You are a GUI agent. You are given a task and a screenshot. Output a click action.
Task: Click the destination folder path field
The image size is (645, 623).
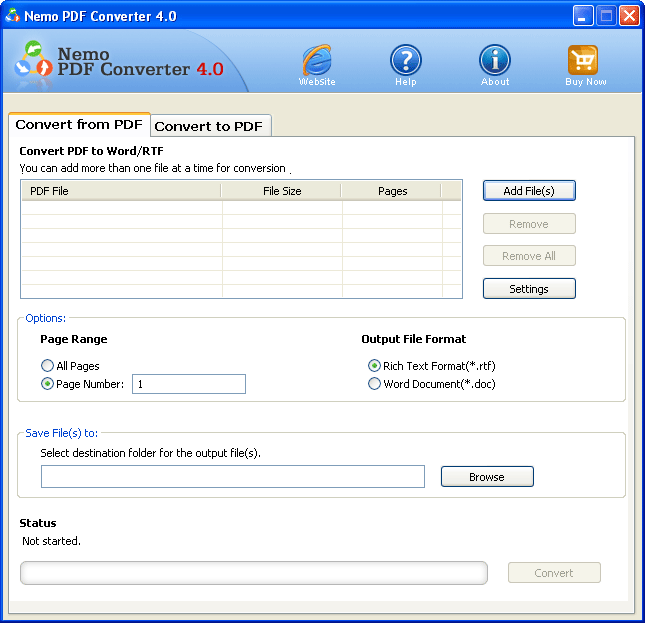click(233, 477)
